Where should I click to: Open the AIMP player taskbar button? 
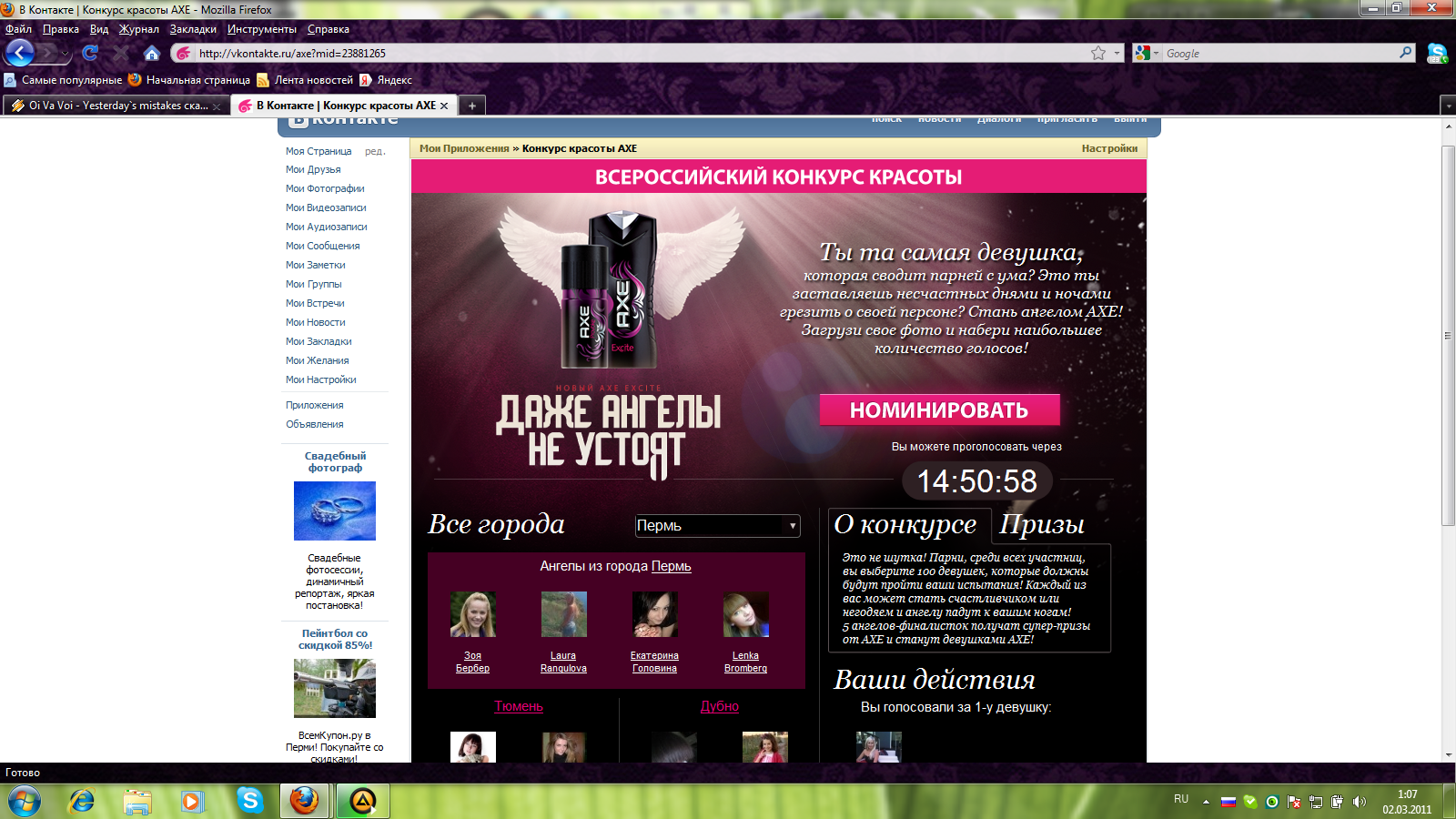click(363, 801)
